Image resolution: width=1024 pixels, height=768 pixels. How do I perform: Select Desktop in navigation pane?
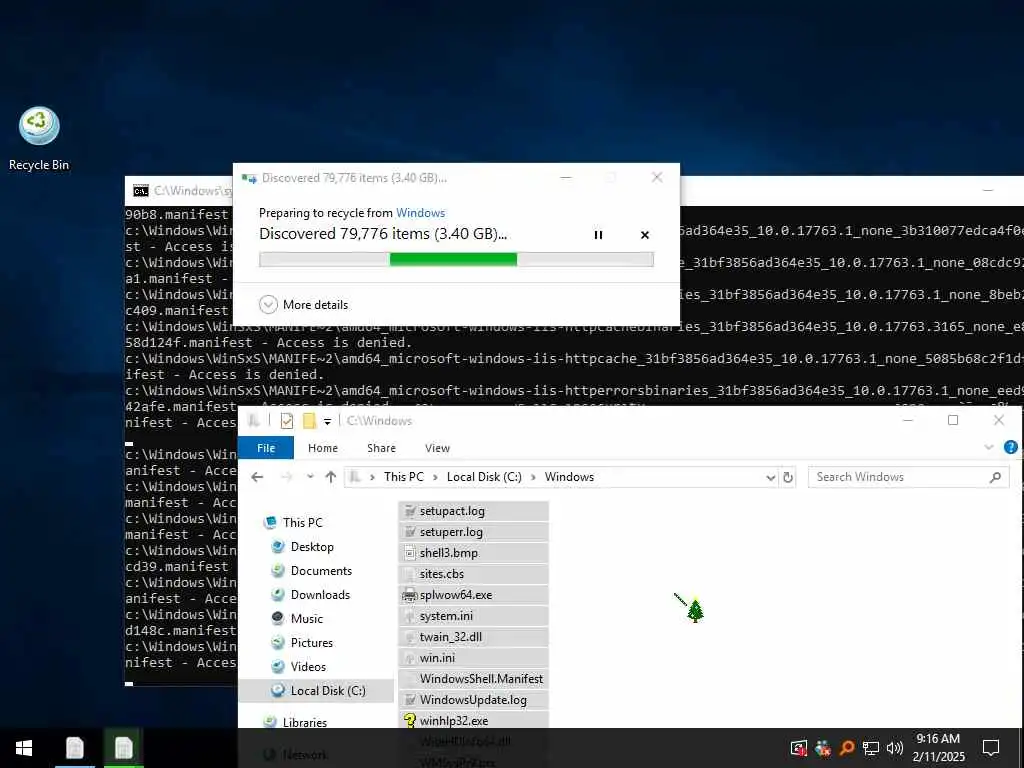pyautogui.click(x=312, y=547)
